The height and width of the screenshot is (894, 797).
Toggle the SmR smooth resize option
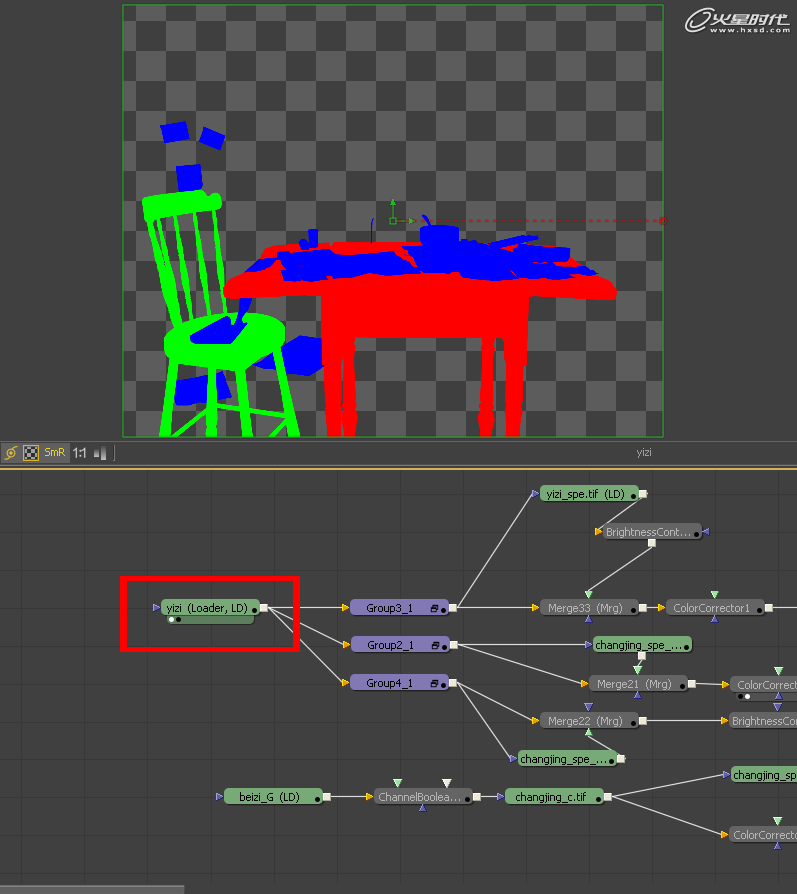pos(55,452)
